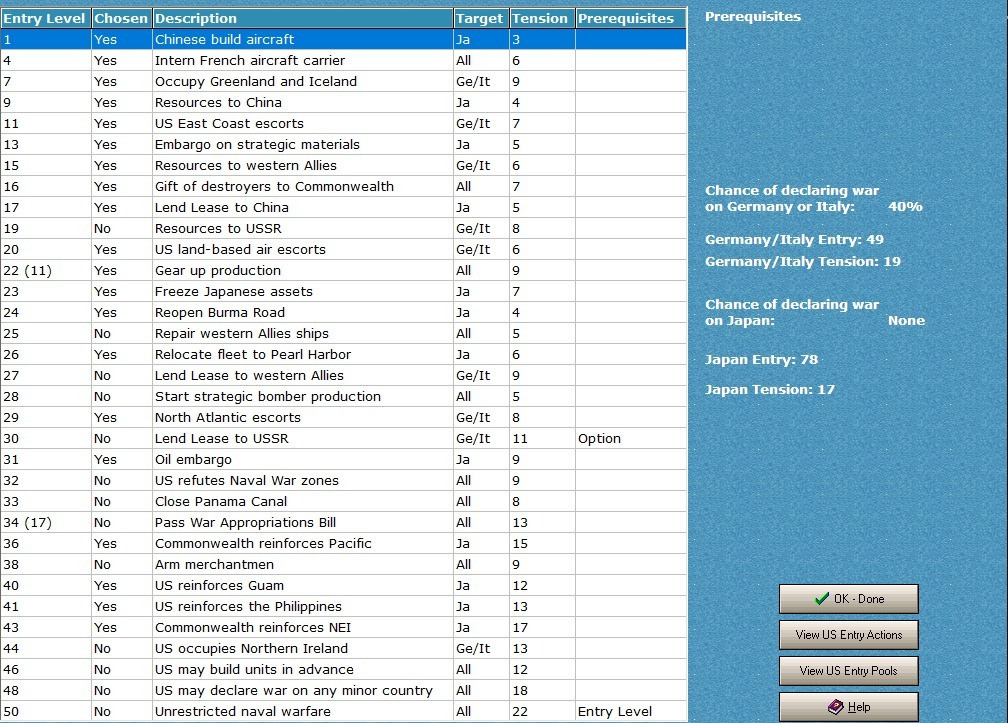Select Gear up production row
The image size is (1008, 723).
343,271
